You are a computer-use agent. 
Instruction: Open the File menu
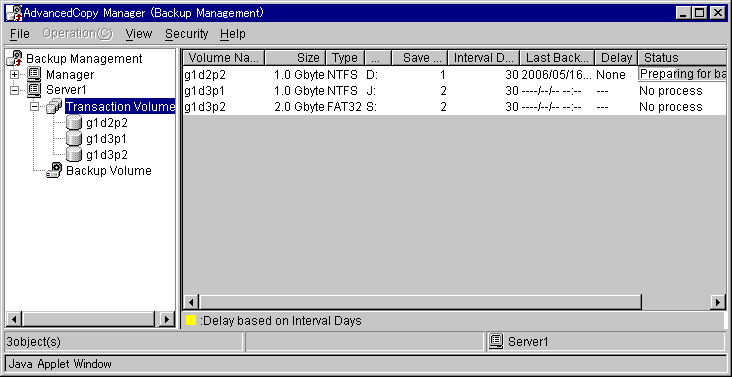pos(20,34)
